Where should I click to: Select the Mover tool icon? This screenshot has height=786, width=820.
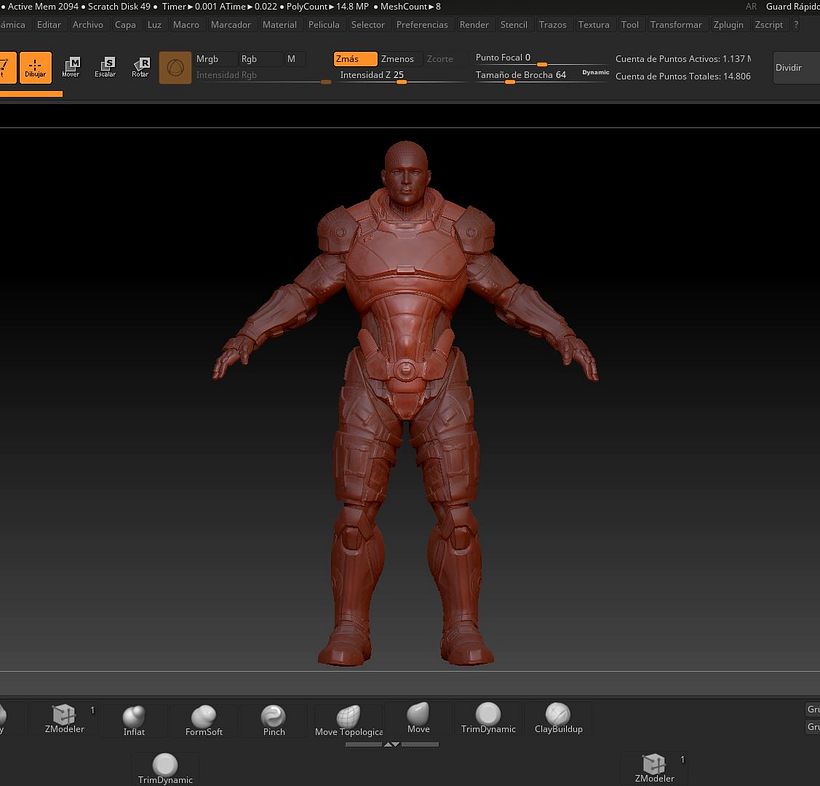click(71, 67)
